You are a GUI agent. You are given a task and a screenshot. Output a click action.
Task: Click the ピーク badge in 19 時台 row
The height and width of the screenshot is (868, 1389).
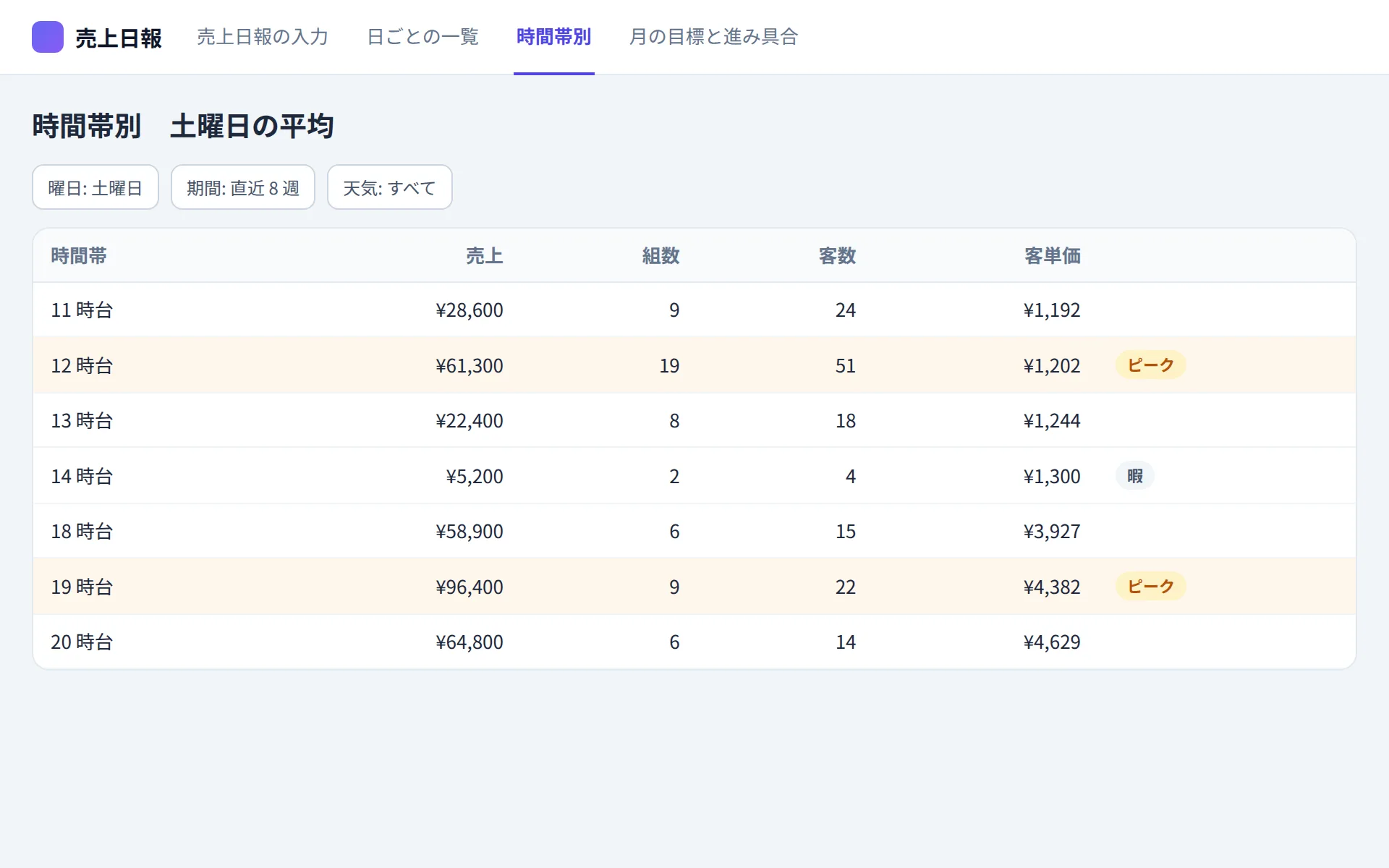pos(1150,587)
